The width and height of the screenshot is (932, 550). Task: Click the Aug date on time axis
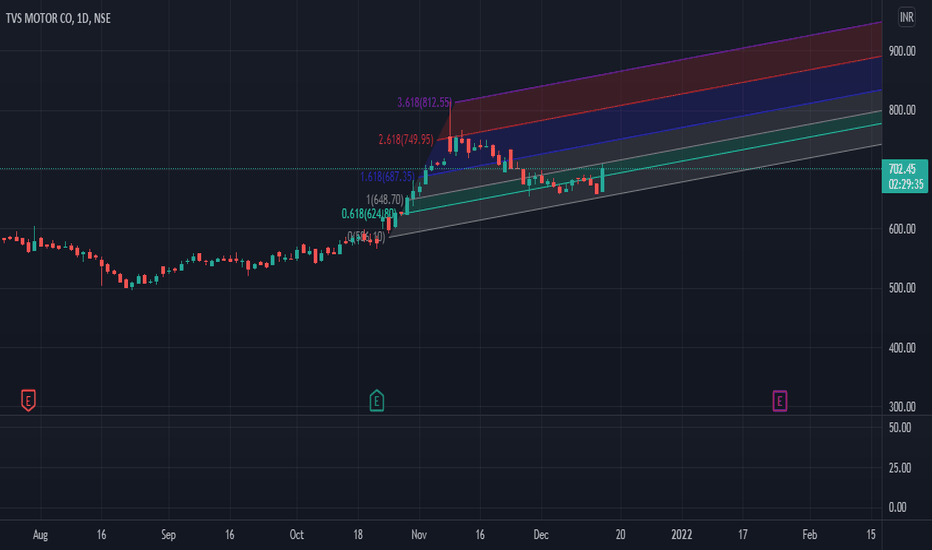click(x=40, y=535)
